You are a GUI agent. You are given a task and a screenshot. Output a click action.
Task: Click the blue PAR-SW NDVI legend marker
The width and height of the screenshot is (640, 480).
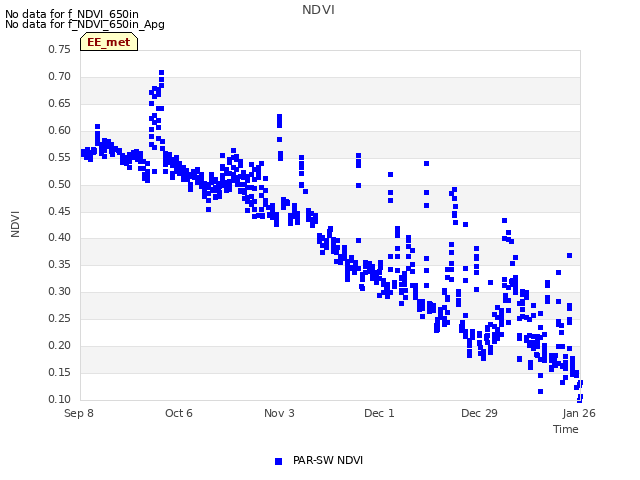(278, 461)
